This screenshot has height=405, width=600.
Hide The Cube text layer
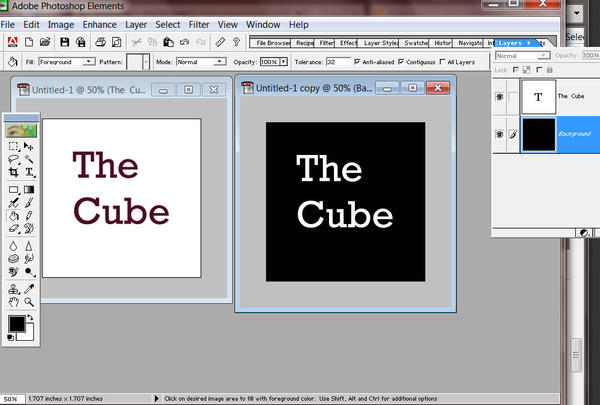click(499, 97)
